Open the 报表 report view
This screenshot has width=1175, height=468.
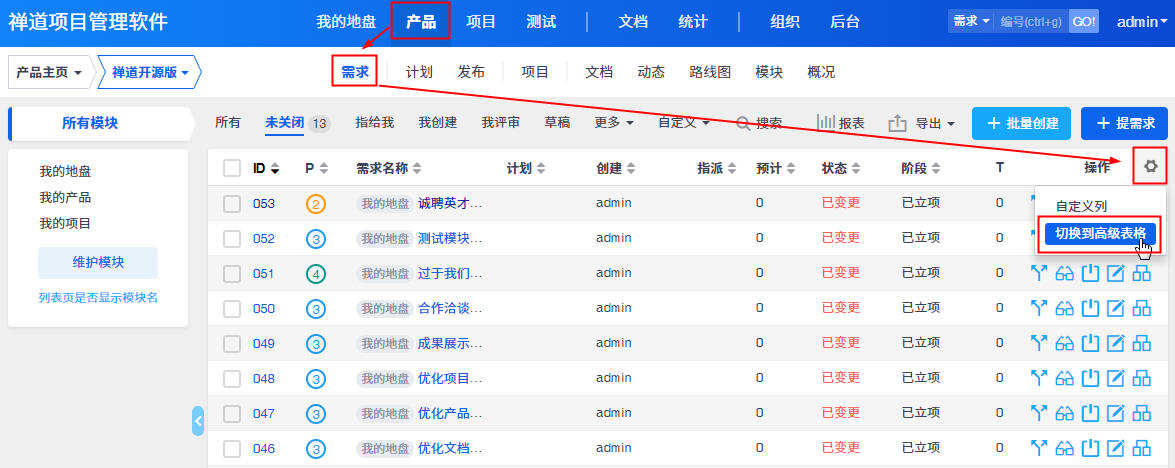tap(840, 124)
